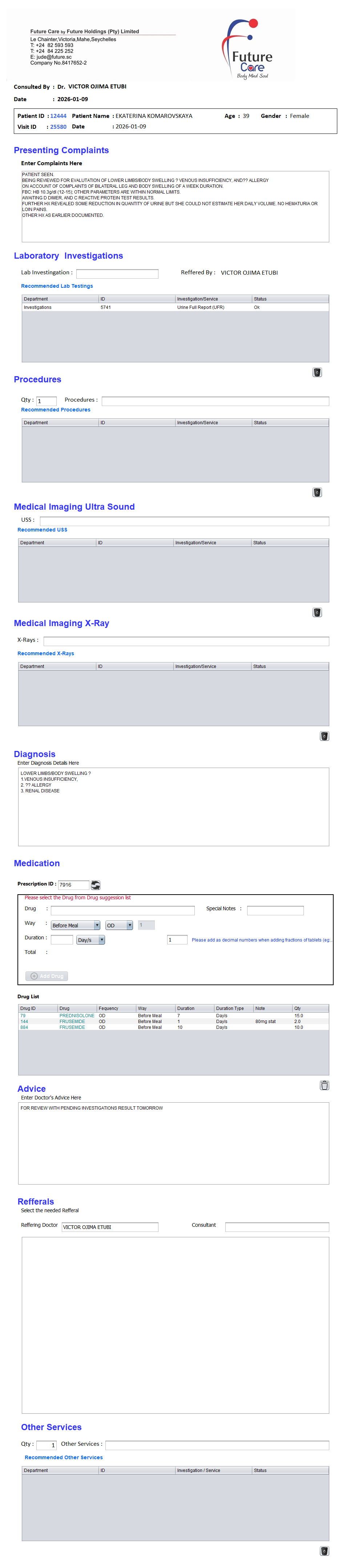Image resolution: width=338 pixels, height=1568 pixels.
Task: Click the trash icon below the Drug List
Action: [324, 1084]
